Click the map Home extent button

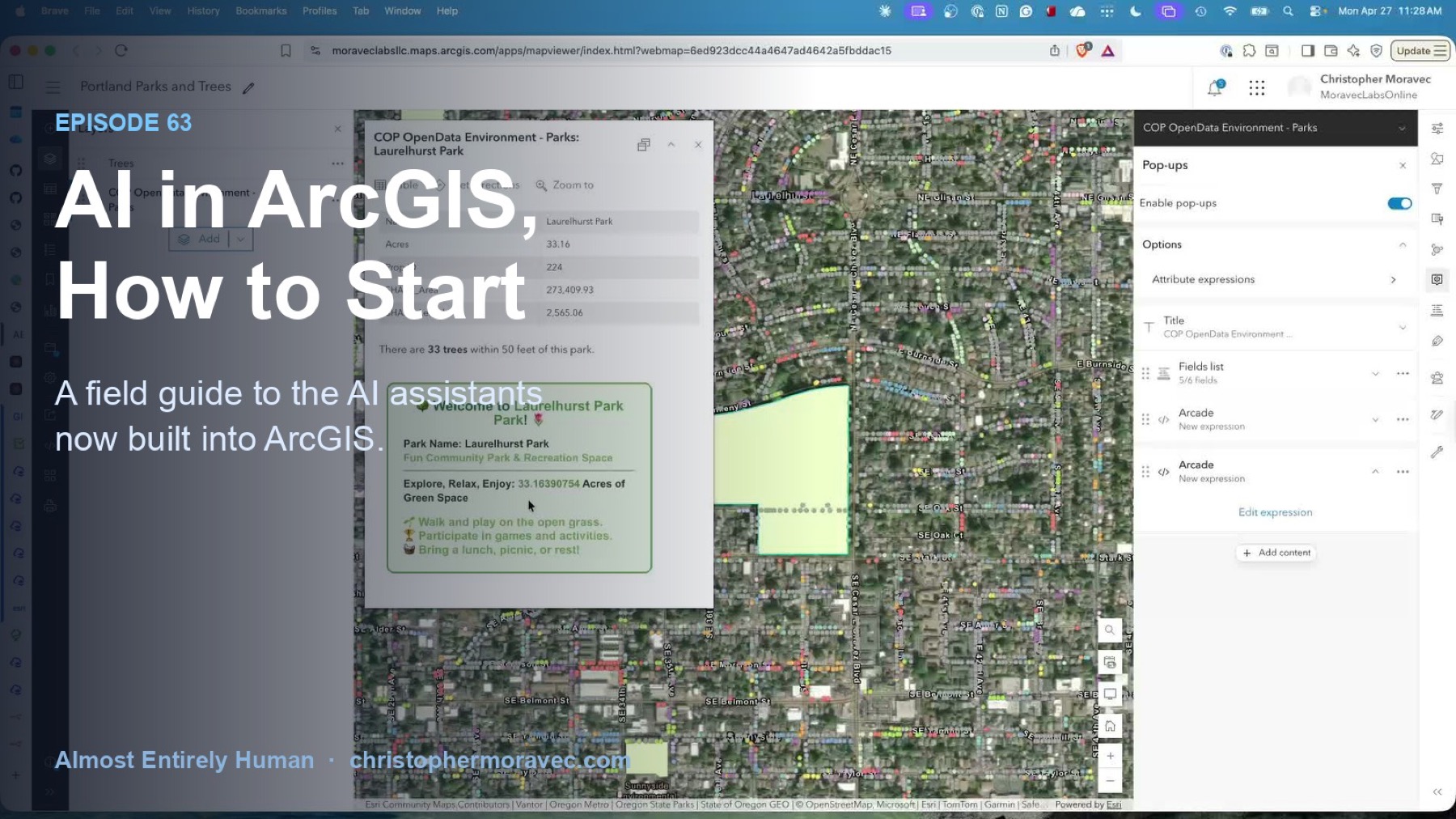tap(1110, 726)
